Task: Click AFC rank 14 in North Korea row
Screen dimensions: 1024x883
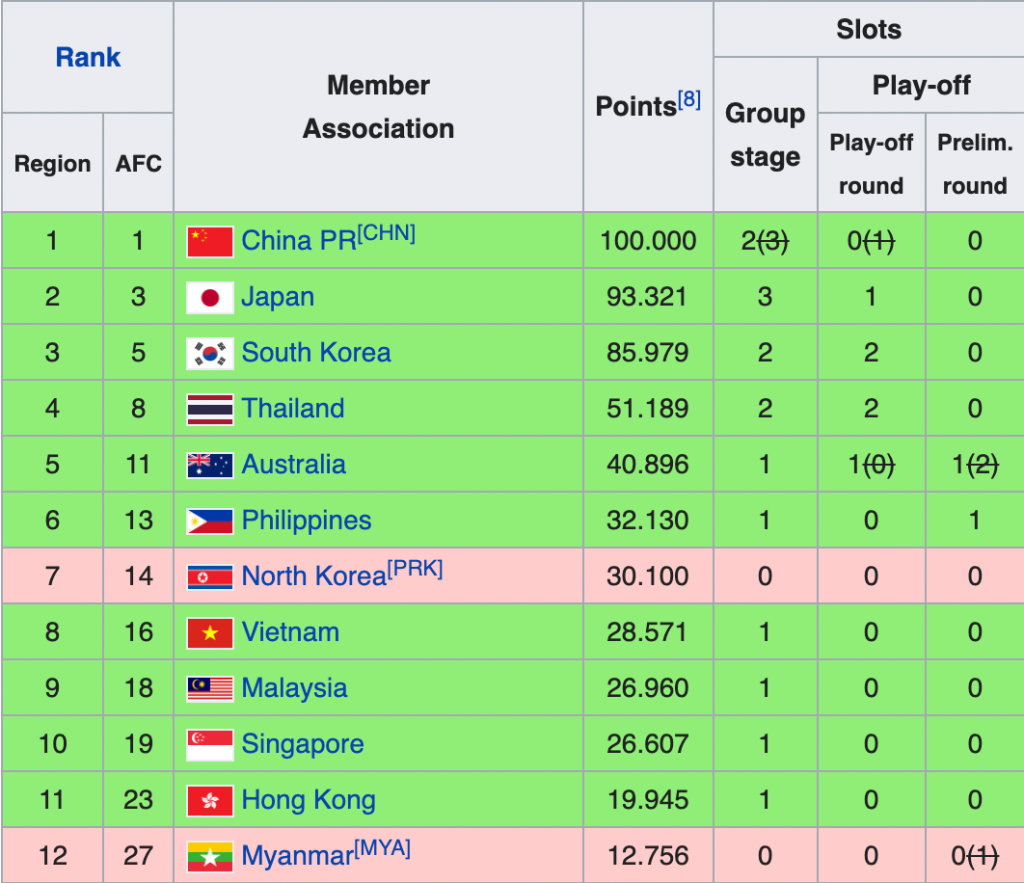Action: tap(138, 577)
